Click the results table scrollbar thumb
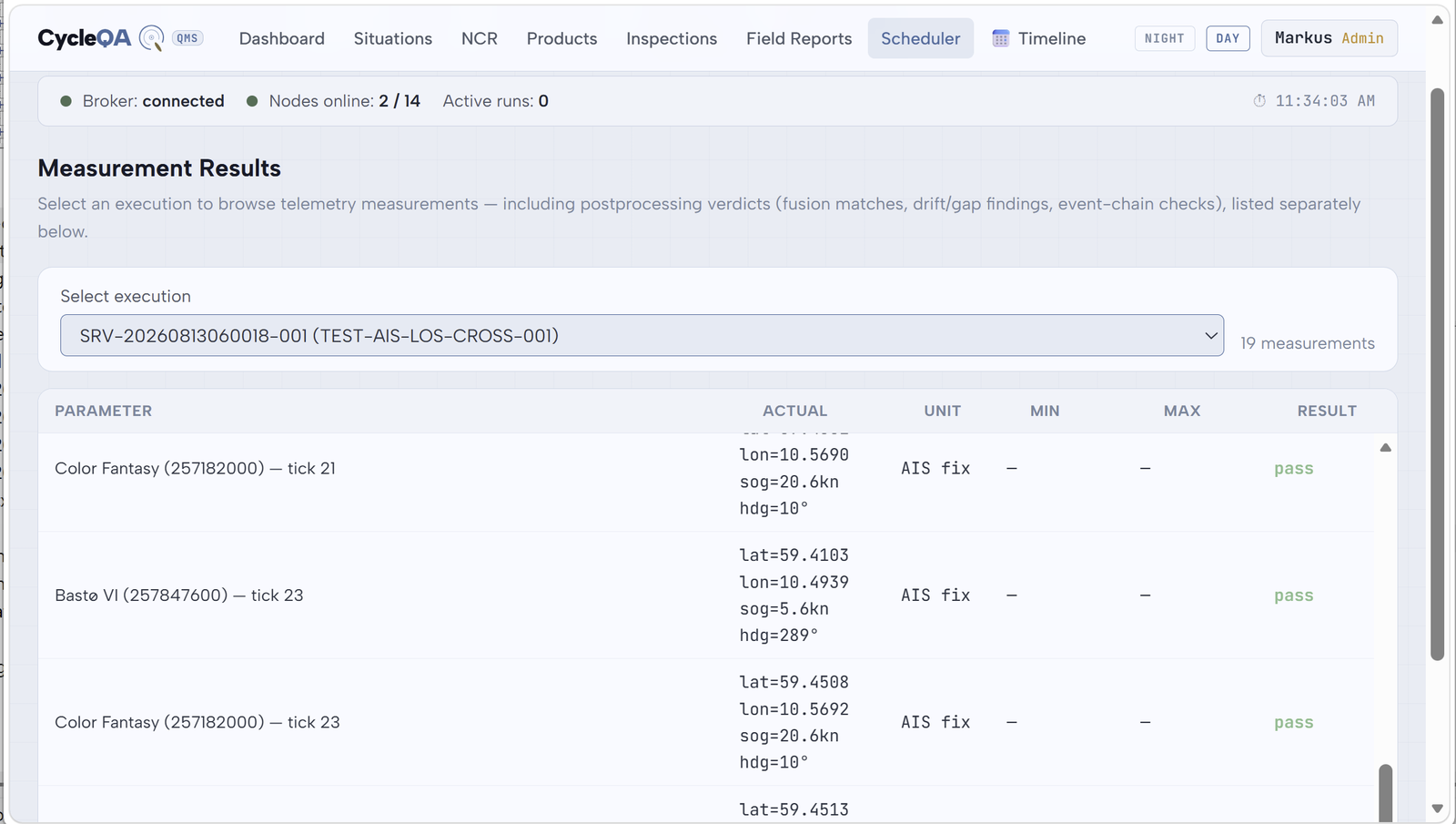The width and height of the screenshot is (1456, 824). coord(1385,793)
